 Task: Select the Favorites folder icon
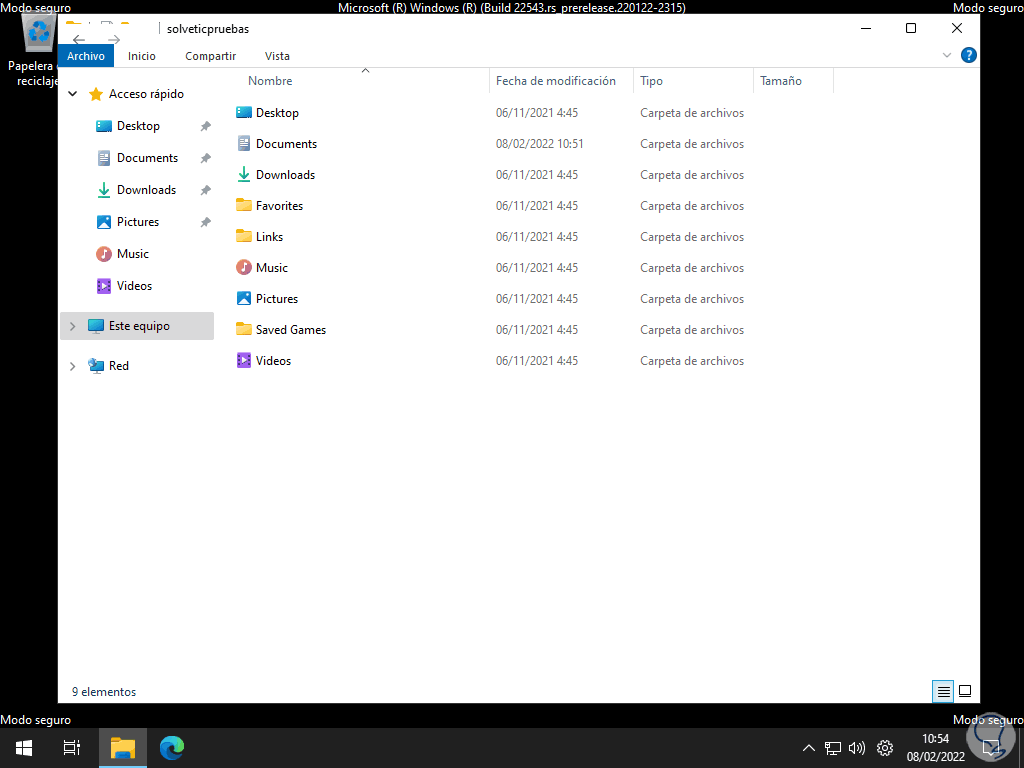pos(244,205)
